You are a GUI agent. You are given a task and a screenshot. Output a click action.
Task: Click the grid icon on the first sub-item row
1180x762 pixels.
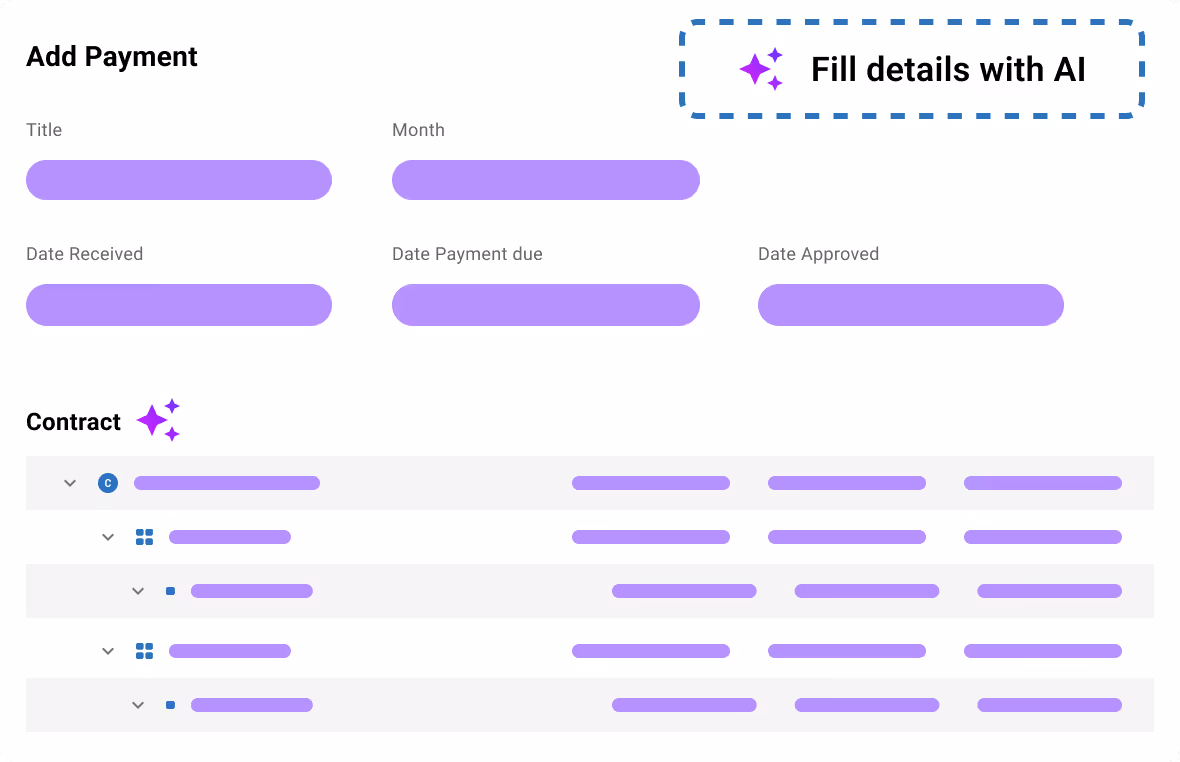(x=144, y=536)
